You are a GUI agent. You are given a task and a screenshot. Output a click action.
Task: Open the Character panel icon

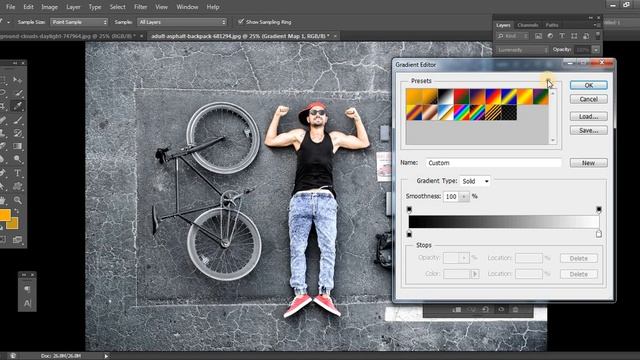click(27, 303)
